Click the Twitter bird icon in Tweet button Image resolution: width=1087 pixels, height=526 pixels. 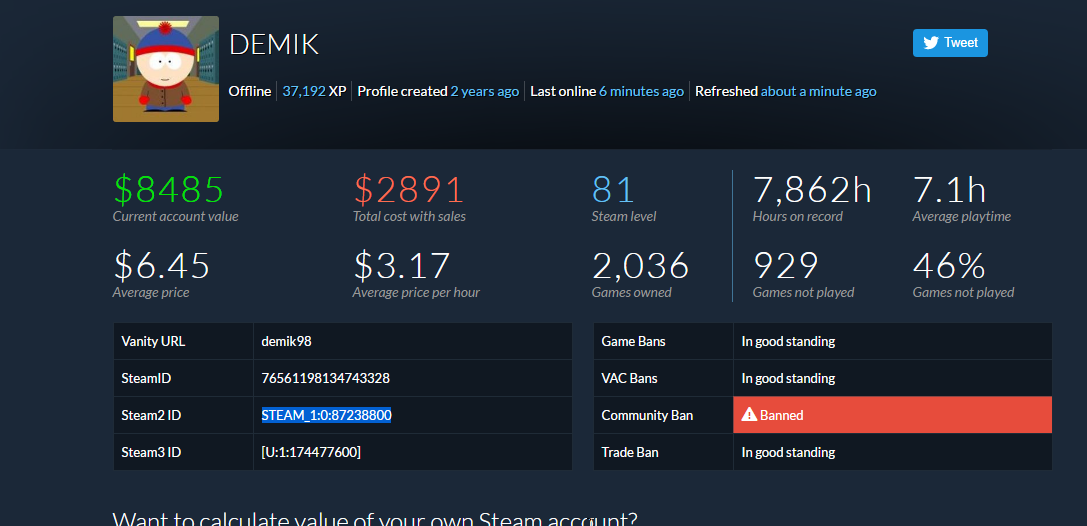(931, 43)
